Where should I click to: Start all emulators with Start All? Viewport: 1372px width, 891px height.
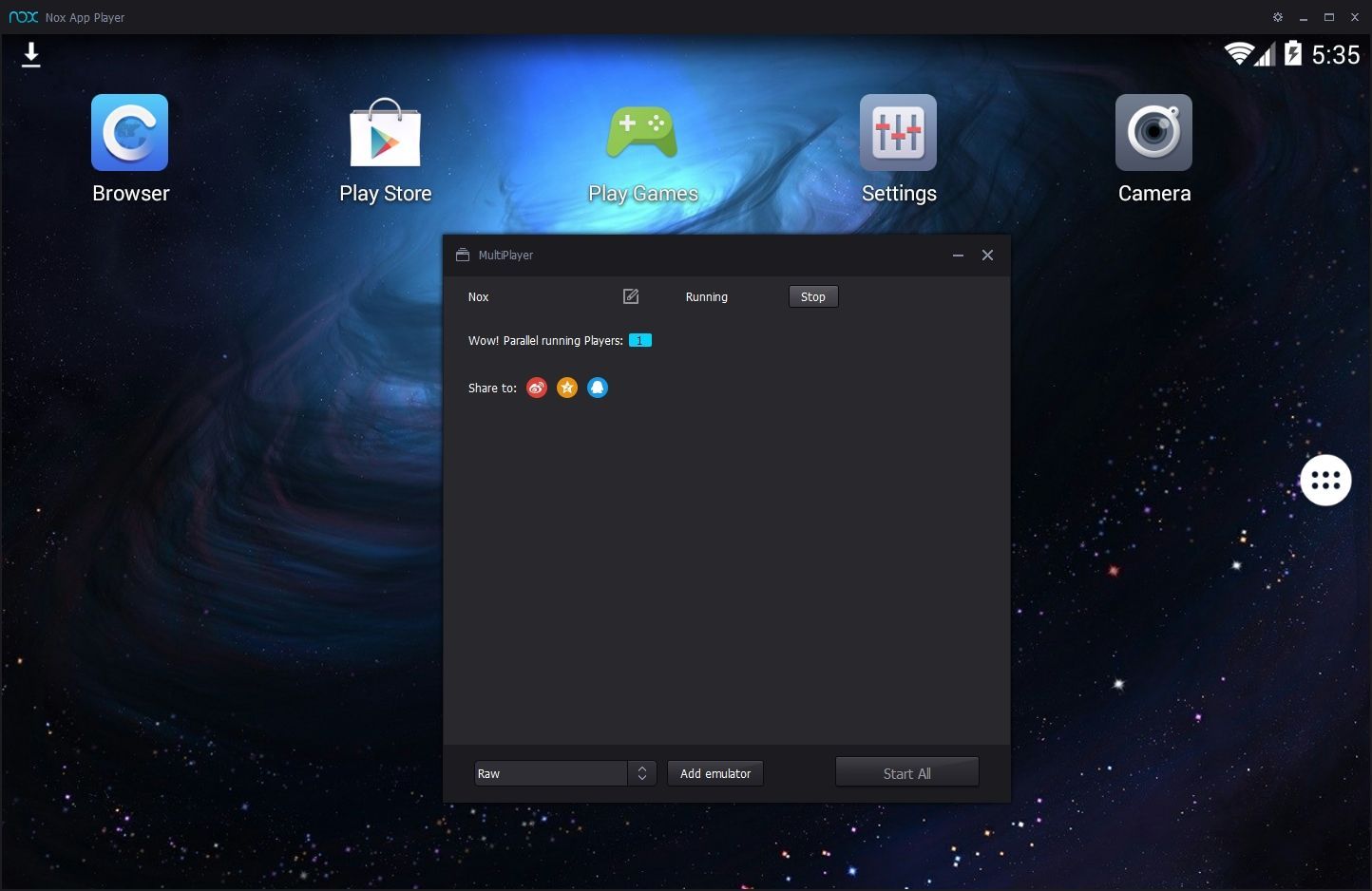[x=905, y=772]
